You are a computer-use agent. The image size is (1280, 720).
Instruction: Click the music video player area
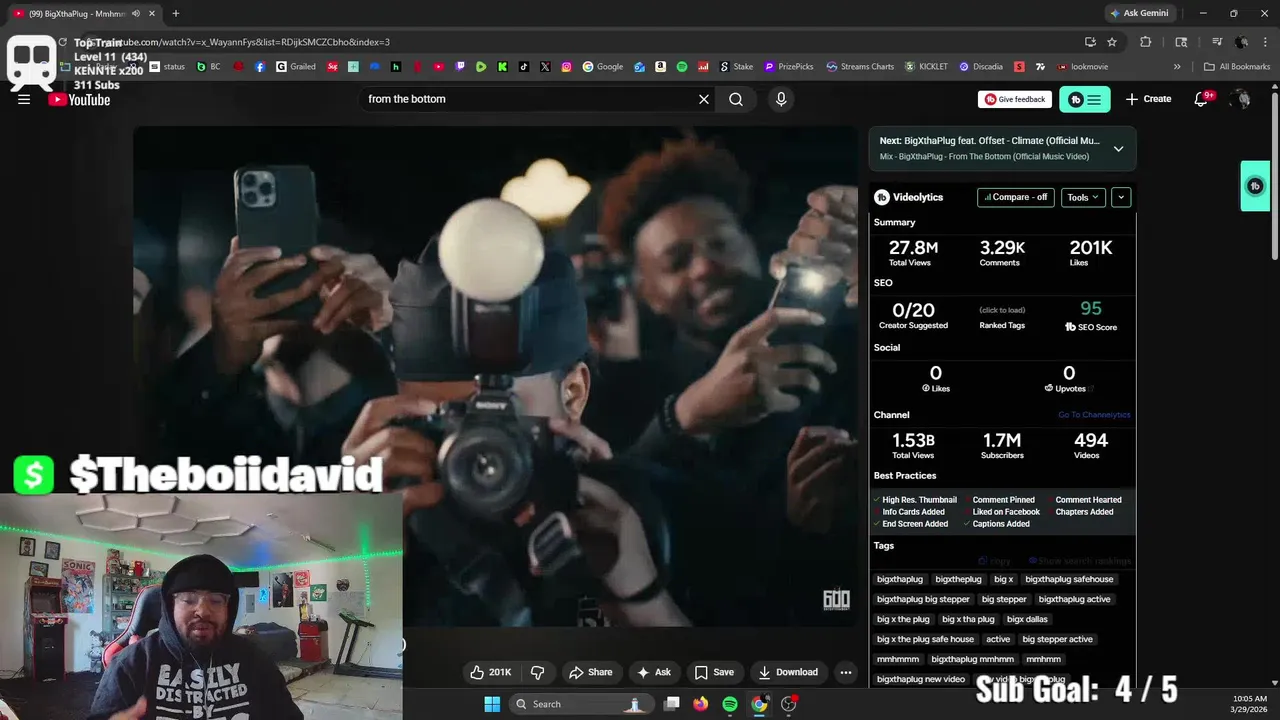[496, 376]
